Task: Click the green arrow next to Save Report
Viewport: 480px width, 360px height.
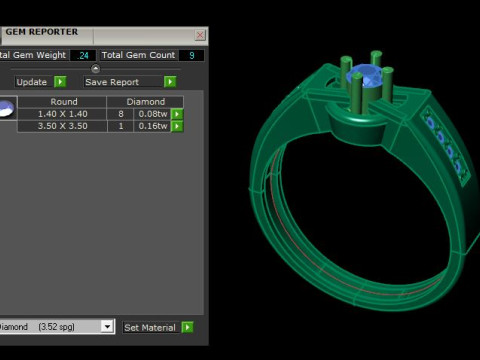Action: (170, 82)
